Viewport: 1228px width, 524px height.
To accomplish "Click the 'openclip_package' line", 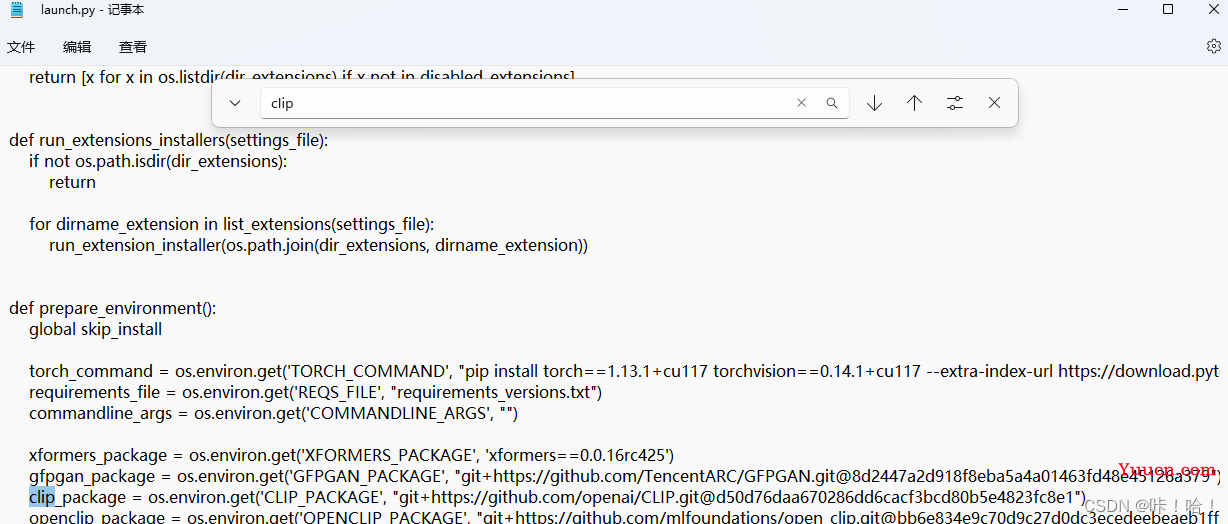I will [x=623, y=517].
